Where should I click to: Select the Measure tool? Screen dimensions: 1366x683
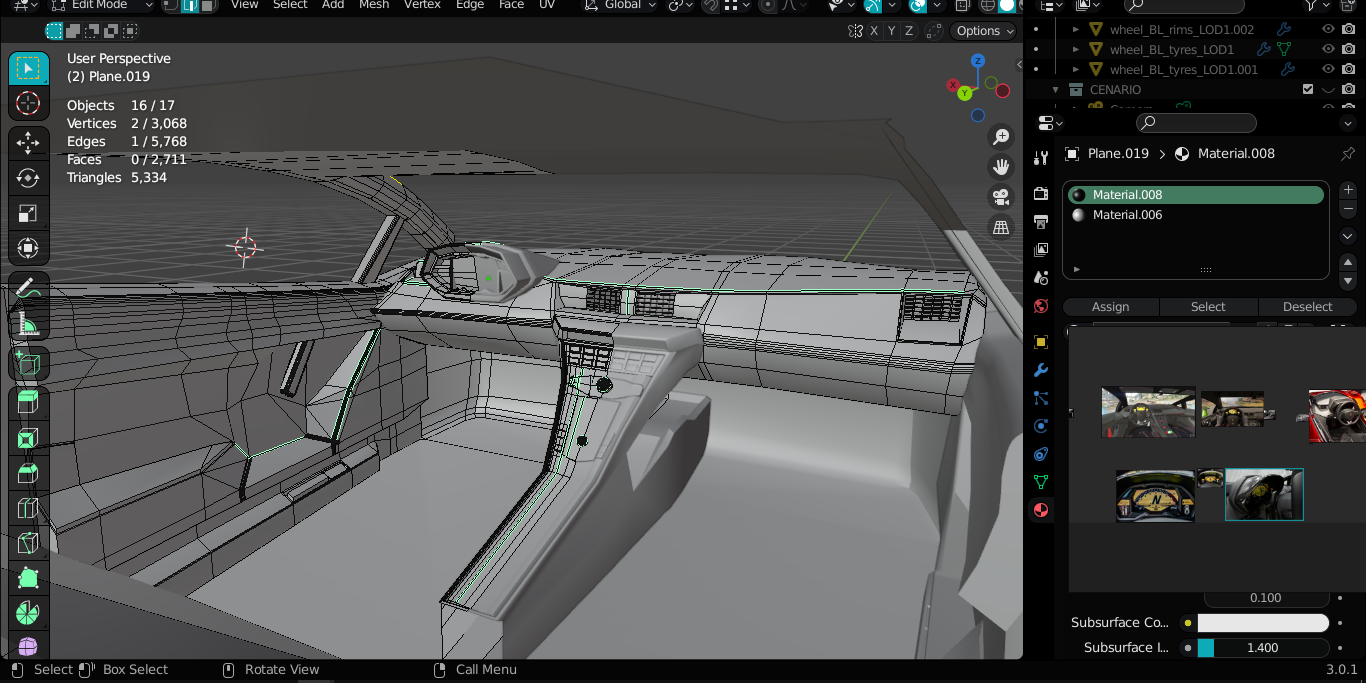click(28, 323)
